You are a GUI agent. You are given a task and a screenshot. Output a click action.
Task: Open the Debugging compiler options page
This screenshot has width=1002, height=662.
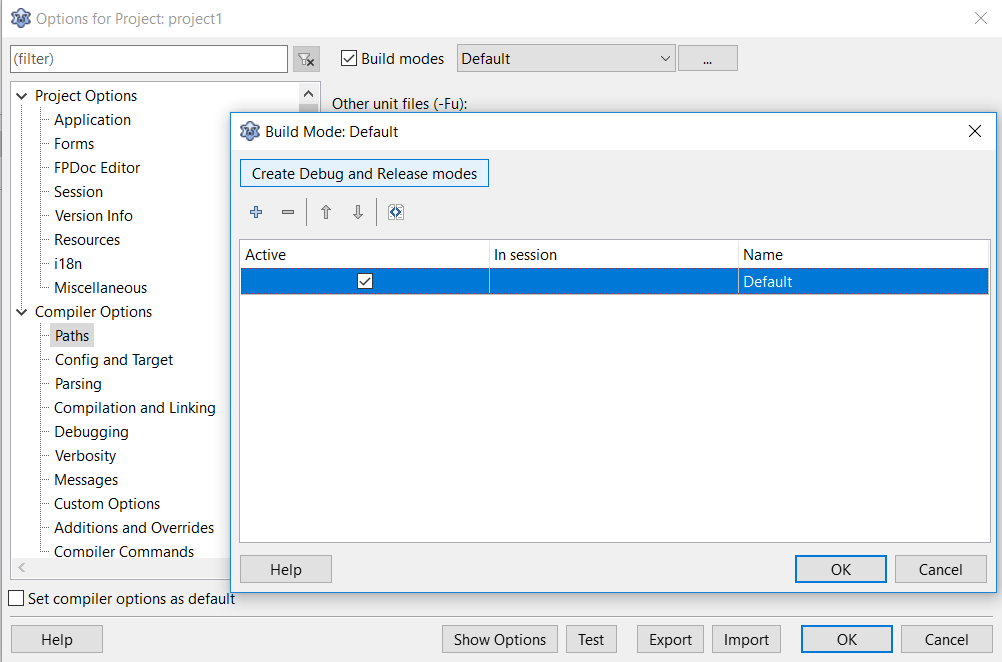click(91, 432)
